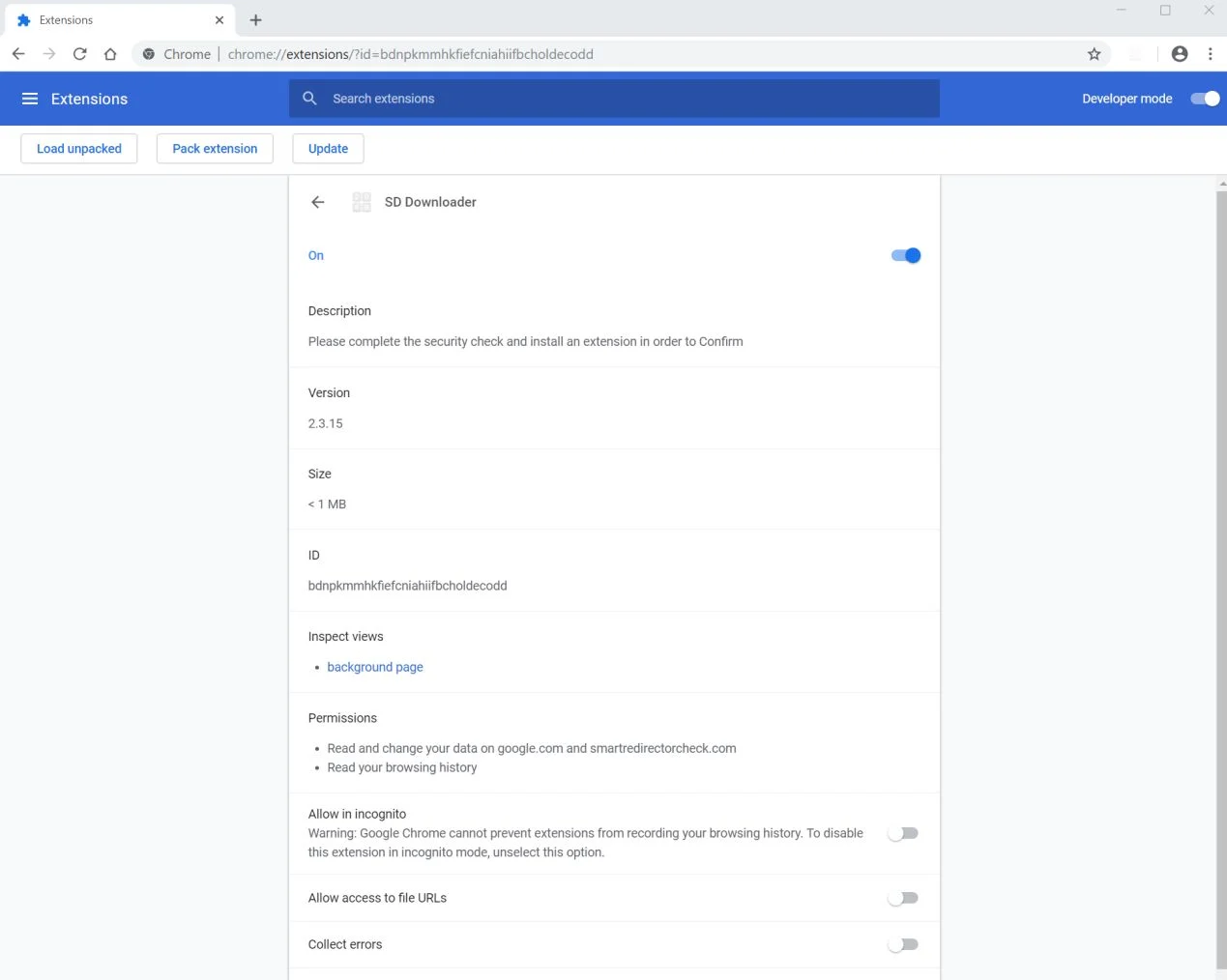This screenshot has width=1227, height=980.
Task: Enable Allow in incognito toggle
Action: [x=903, y=833]
